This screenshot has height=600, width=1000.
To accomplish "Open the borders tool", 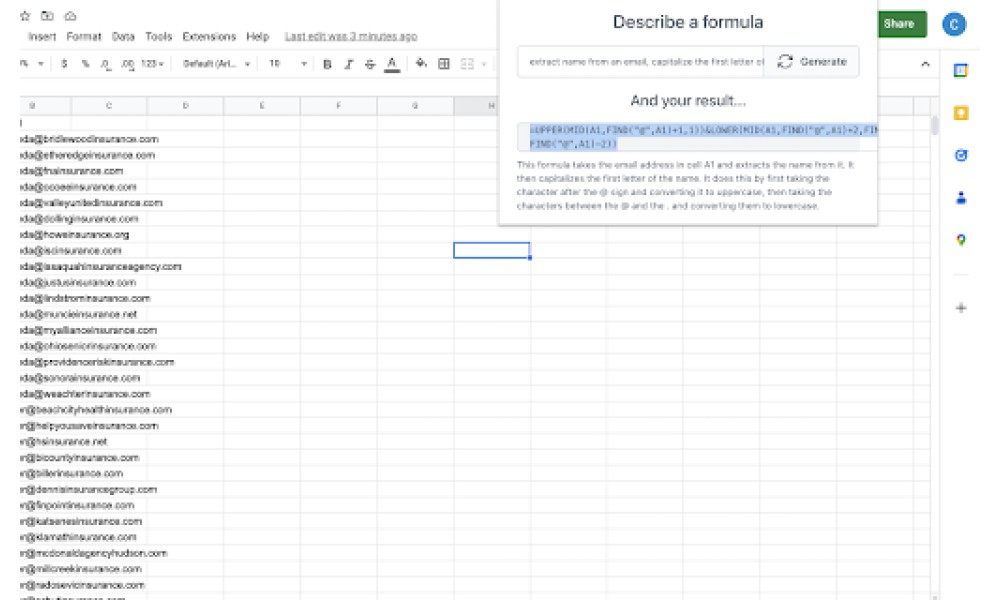I will coord(444,64).
